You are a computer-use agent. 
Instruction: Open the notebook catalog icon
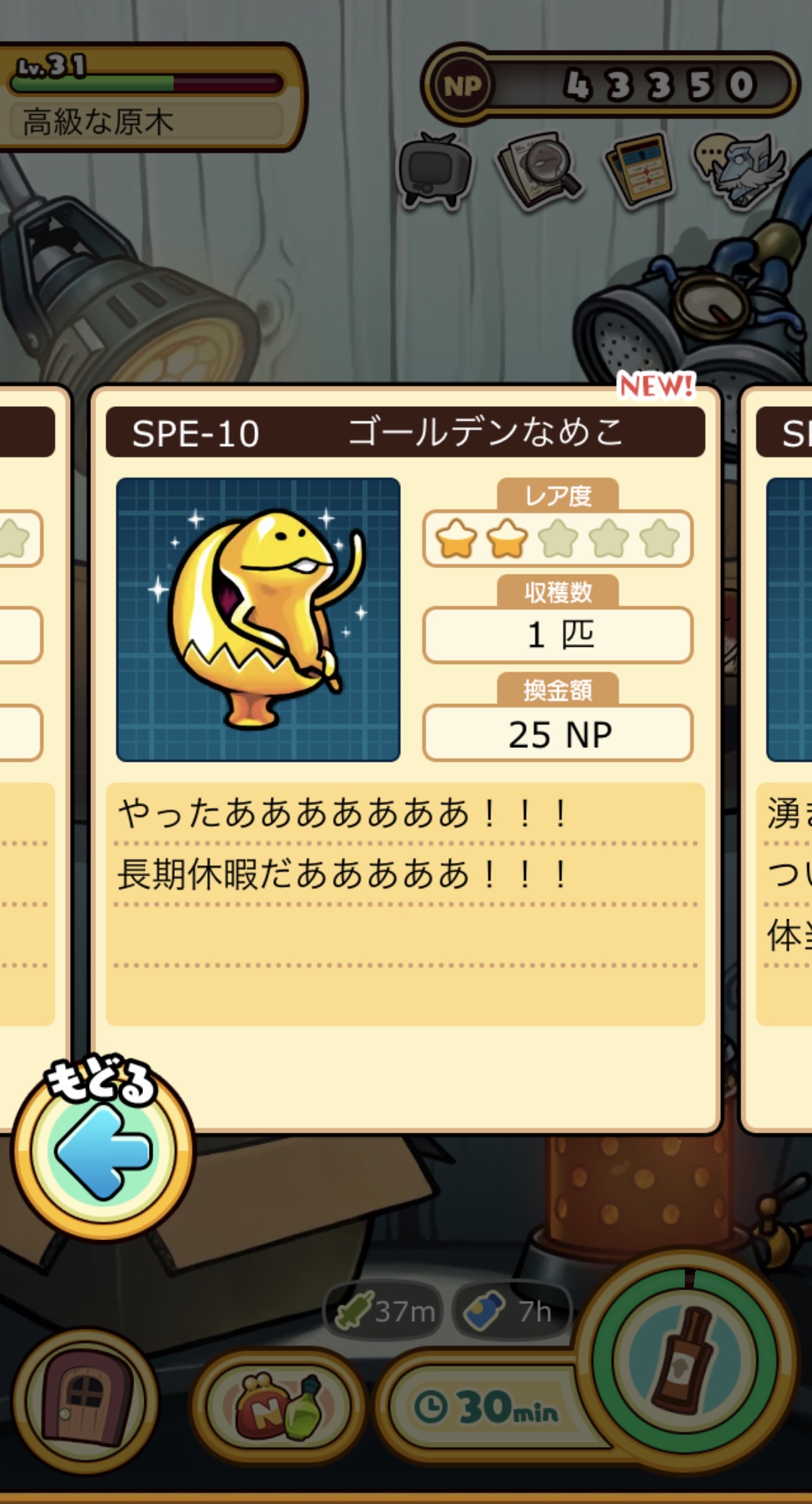(639, 171)
